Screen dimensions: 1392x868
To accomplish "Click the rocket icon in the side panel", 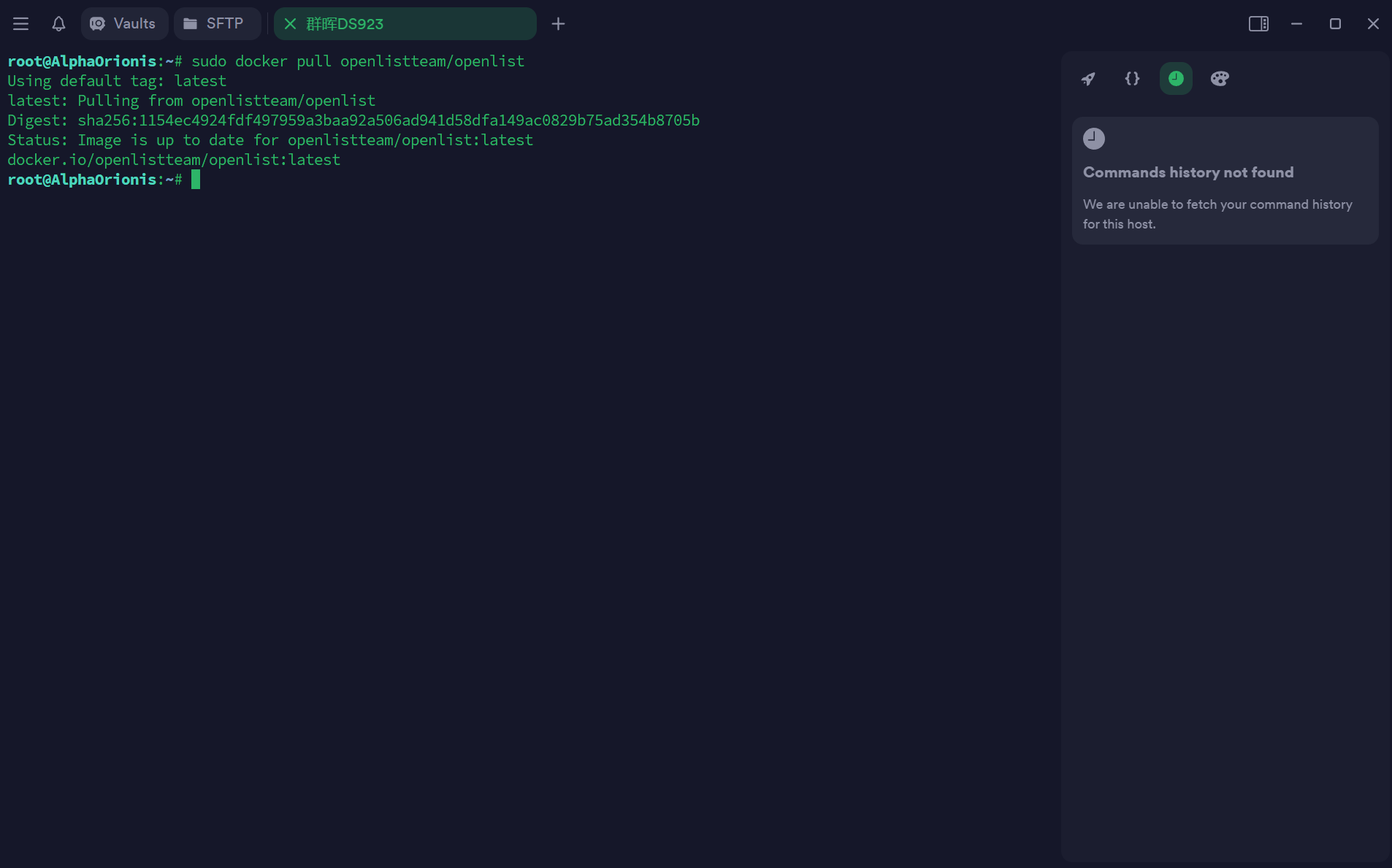I will pos(1088,79).
